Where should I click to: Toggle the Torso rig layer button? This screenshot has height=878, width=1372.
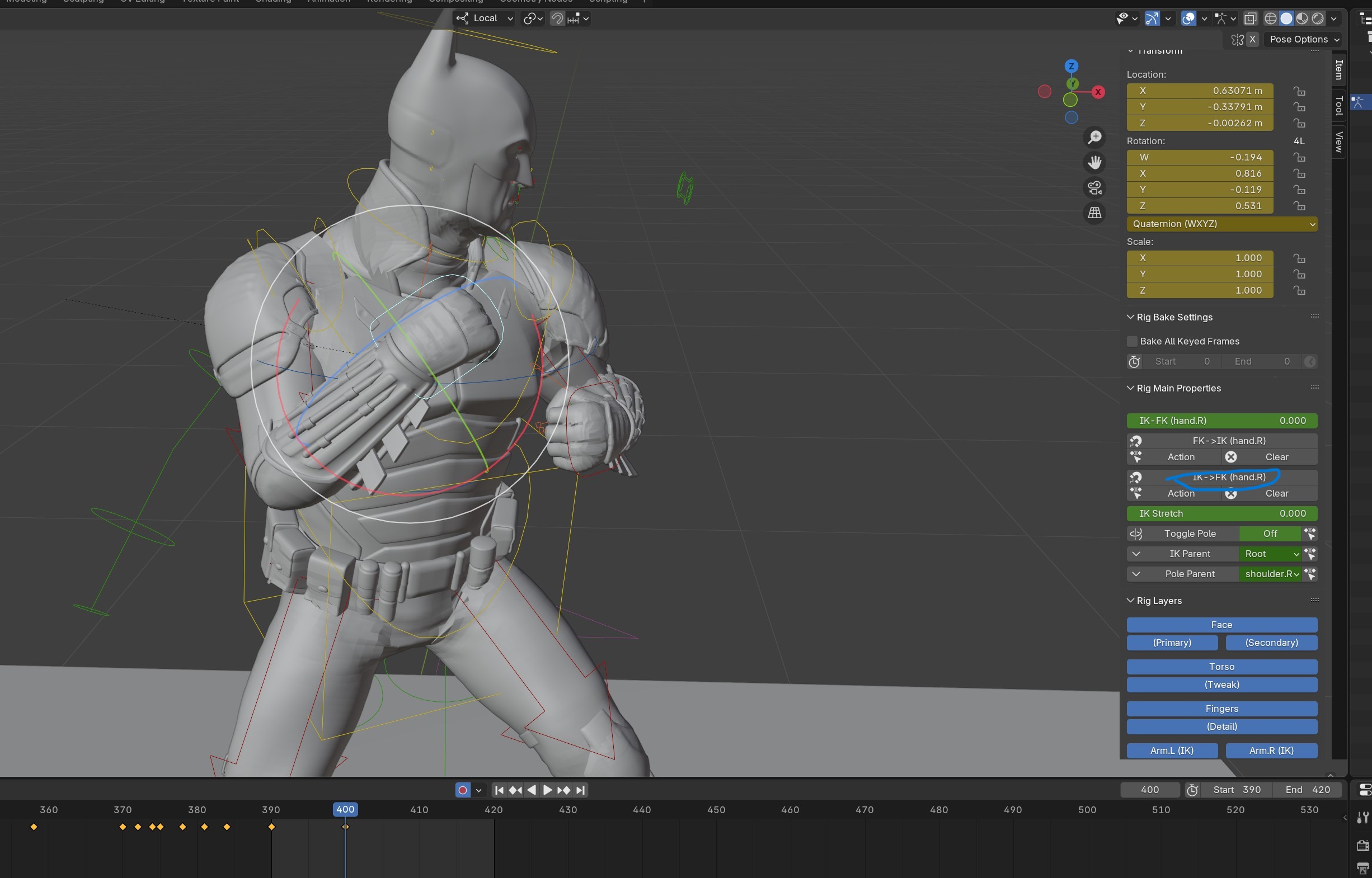point(1221,667)
